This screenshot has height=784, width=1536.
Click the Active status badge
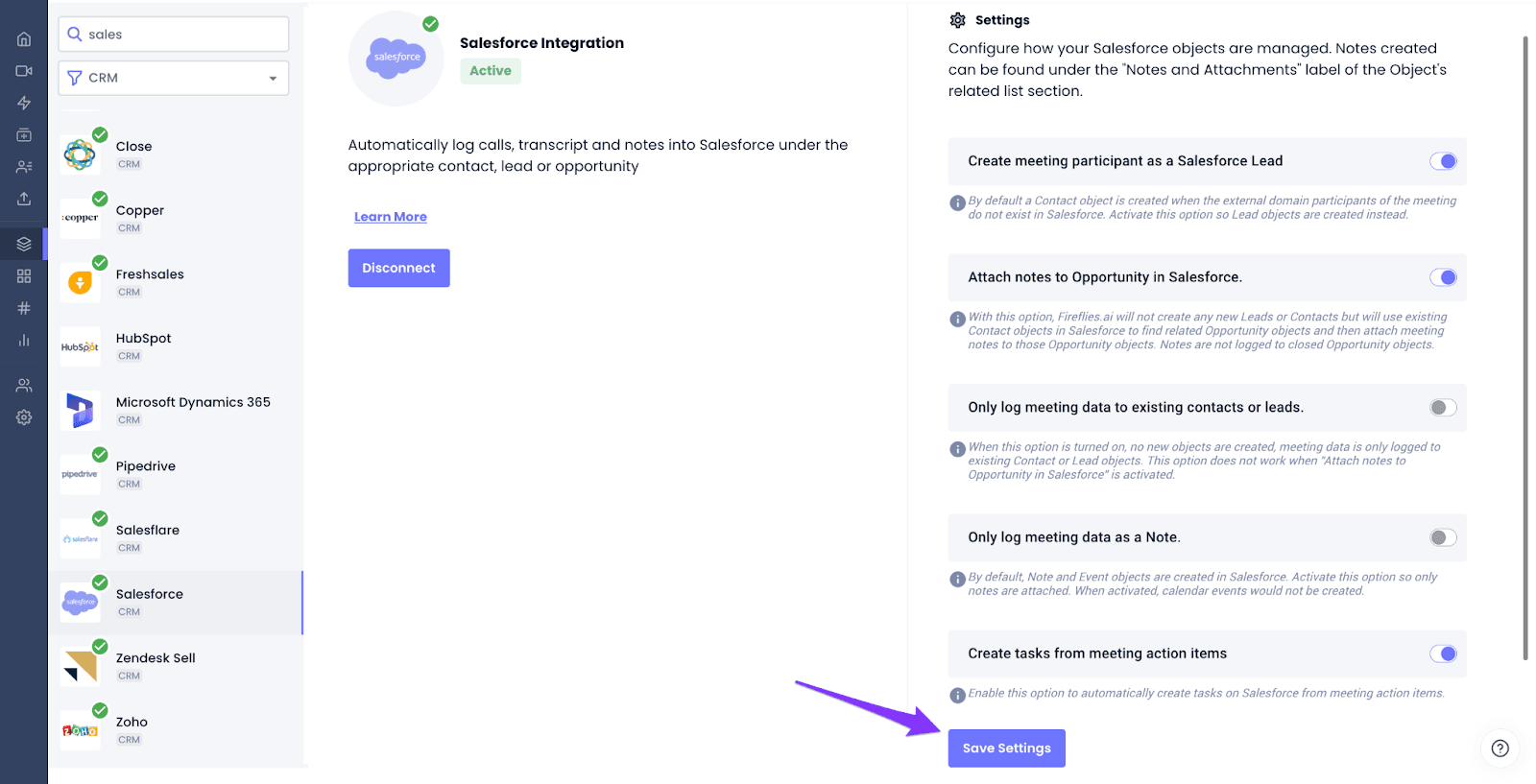click(x=491, y=71)
